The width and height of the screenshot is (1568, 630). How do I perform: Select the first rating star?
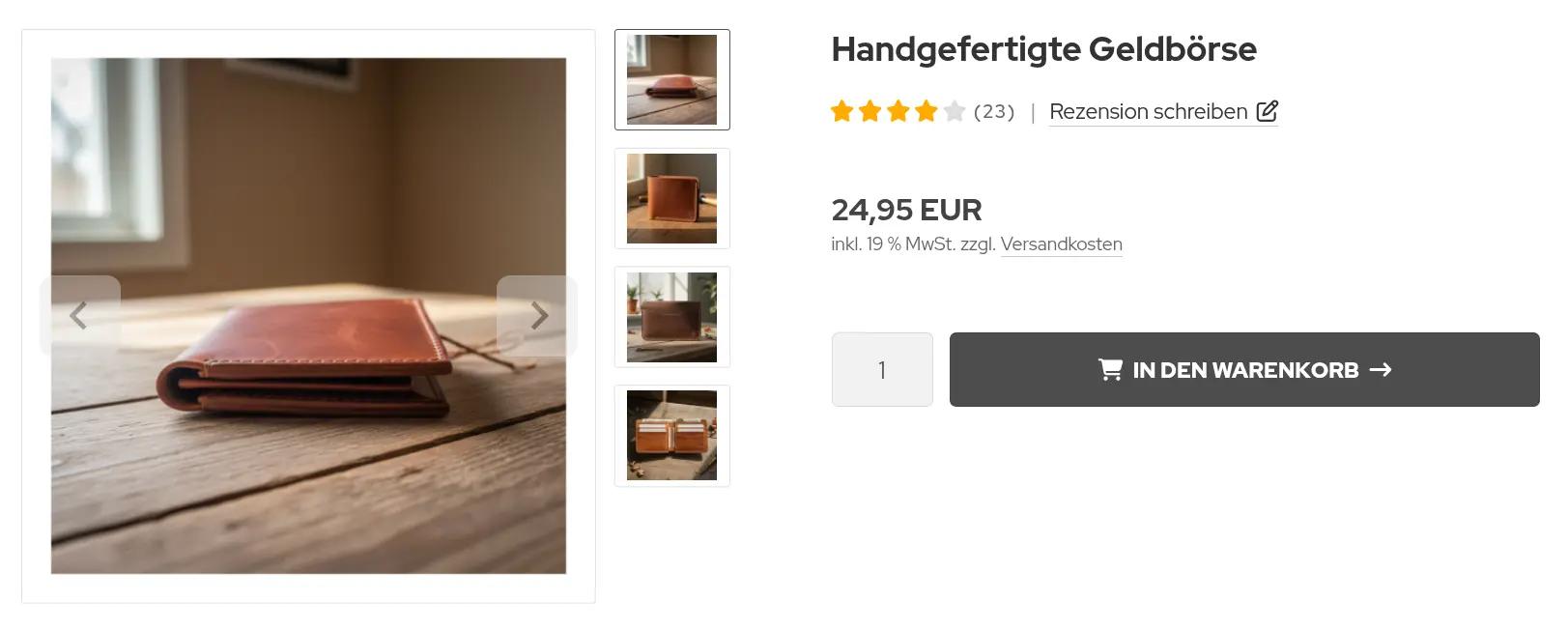pyautogui.click(x=842, y=111)
